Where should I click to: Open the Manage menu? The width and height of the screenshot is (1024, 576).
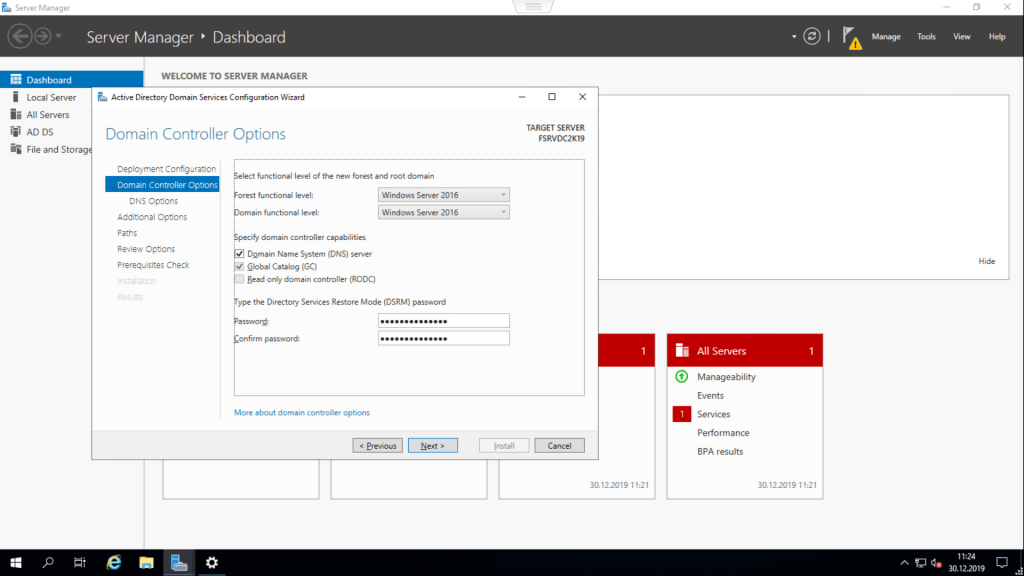[886, 37]
